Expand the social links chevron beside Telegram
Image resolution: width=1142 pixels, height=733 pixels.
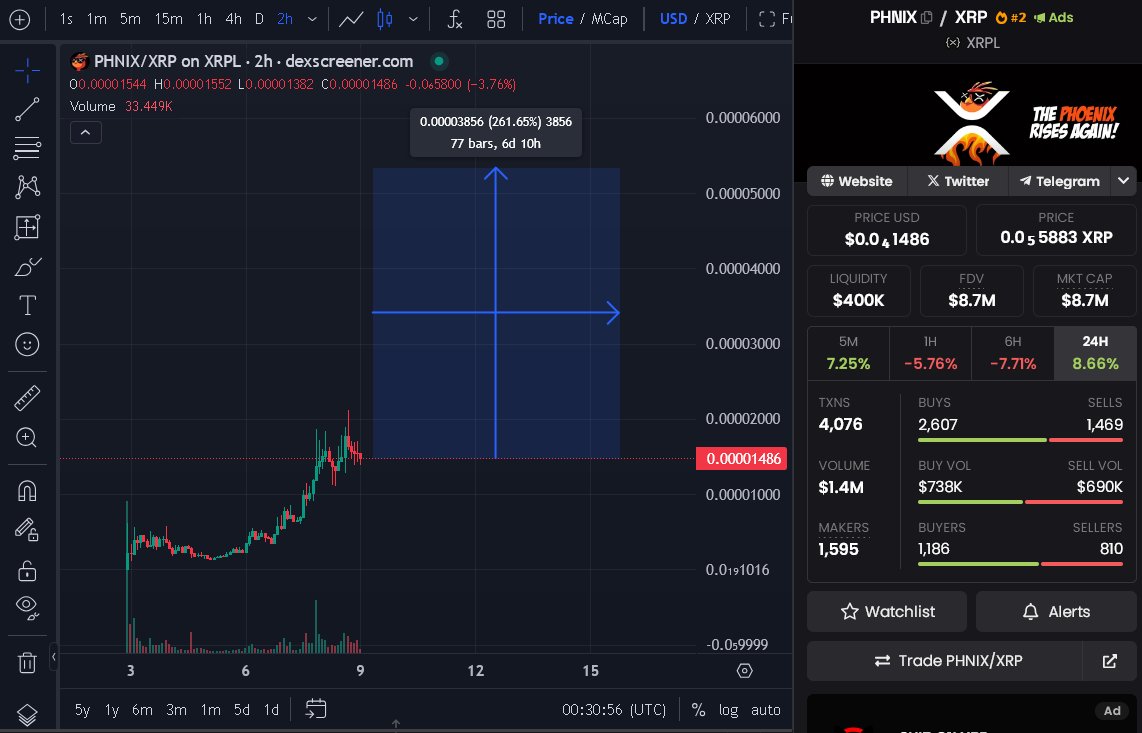tap(1124, 181)
